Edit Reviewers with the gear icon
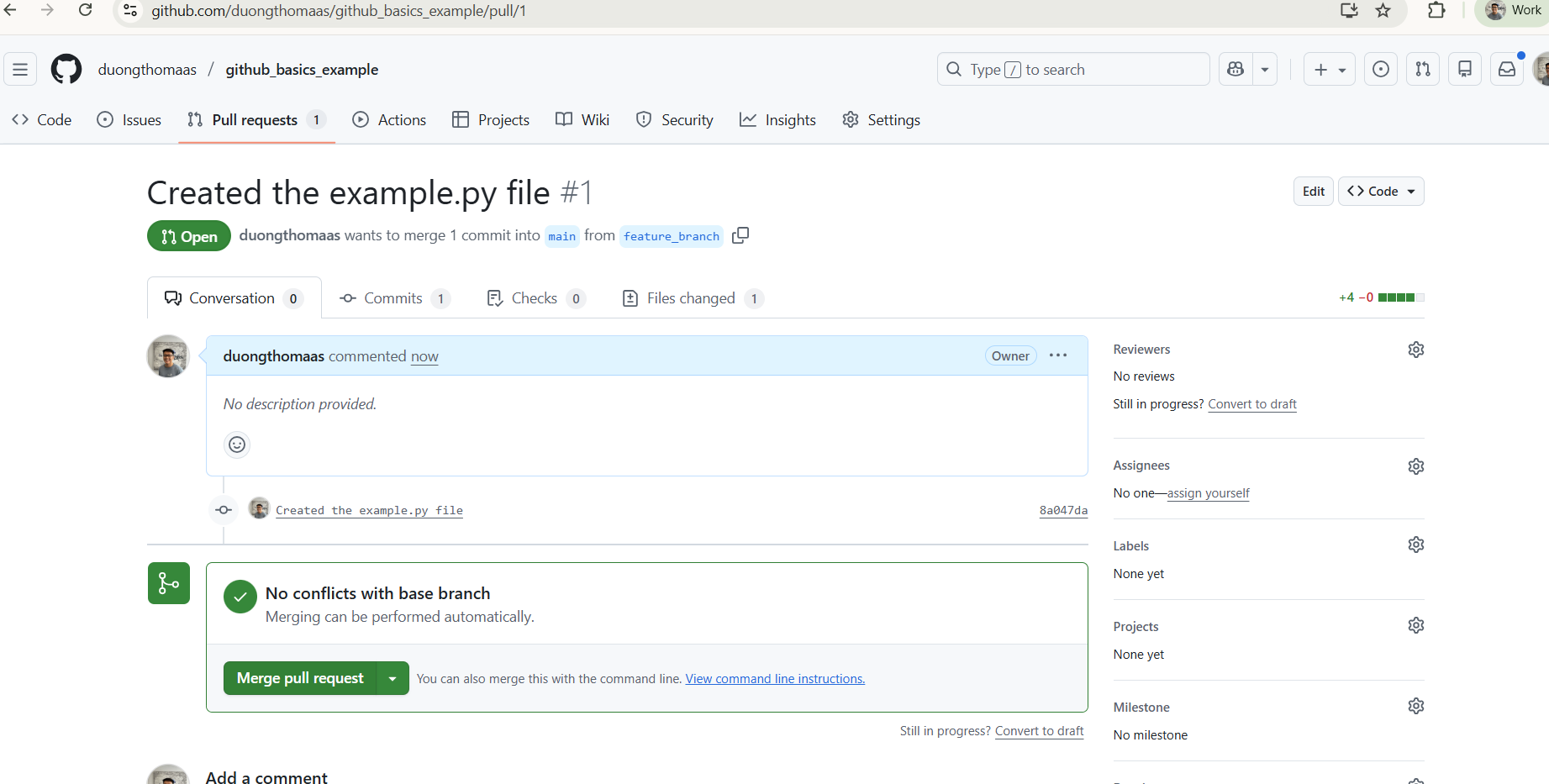Image resolution: width=1549 pixels, height=784 pixels. pyautogui.click(x=1416, y=350)
